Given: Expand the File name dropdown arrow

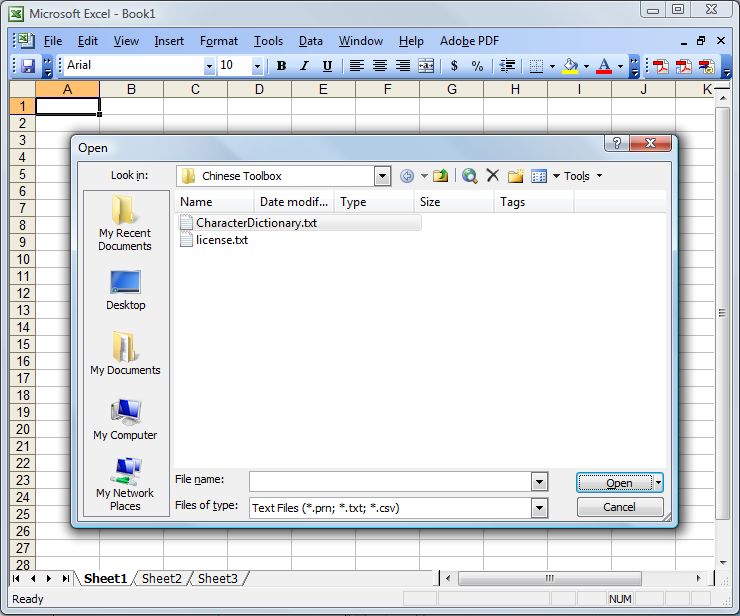Looking at the screenshot, I should [x=539, y=482].
